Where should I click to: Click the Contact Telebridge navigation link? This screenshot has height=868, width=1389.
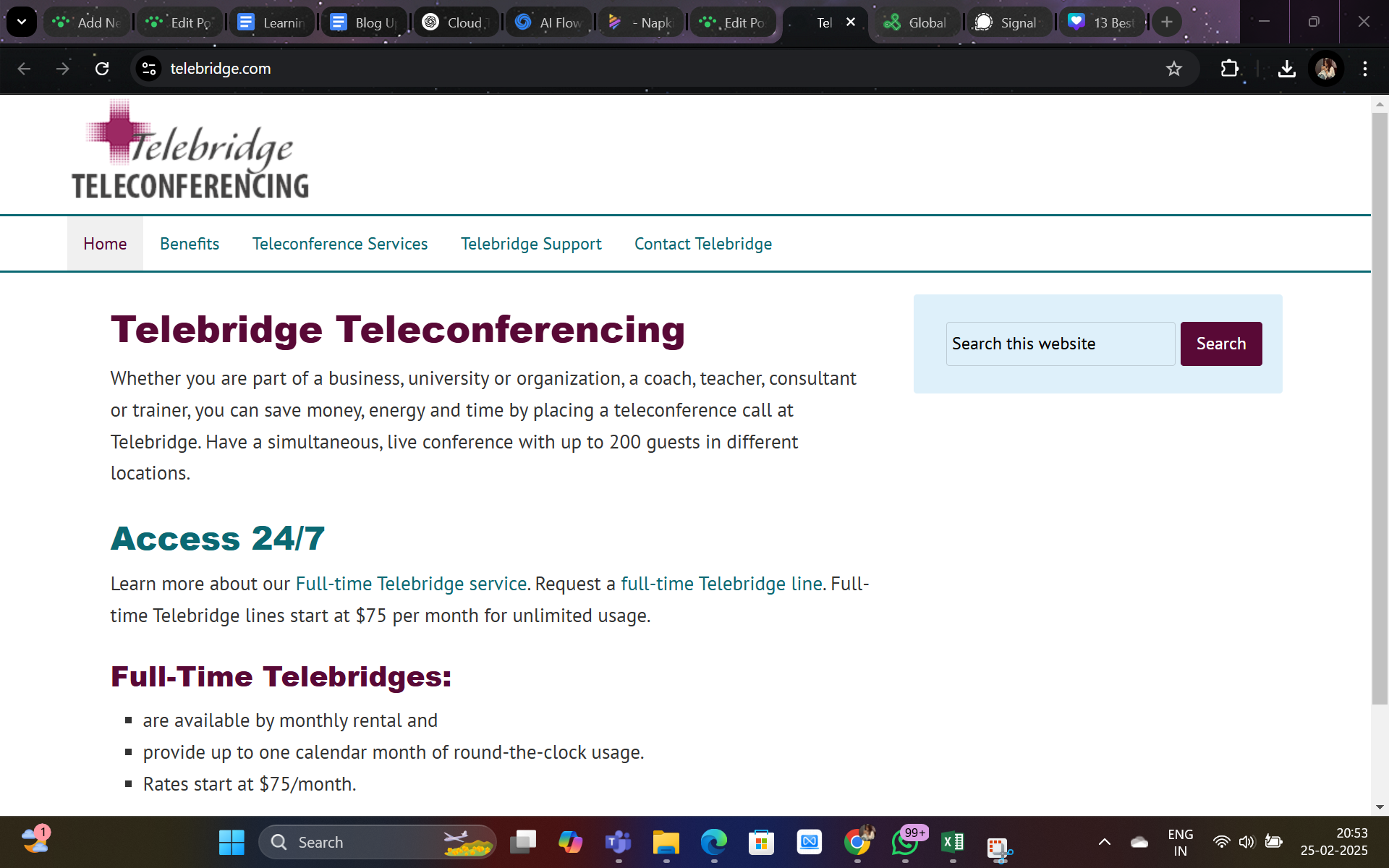coord(703,244)
